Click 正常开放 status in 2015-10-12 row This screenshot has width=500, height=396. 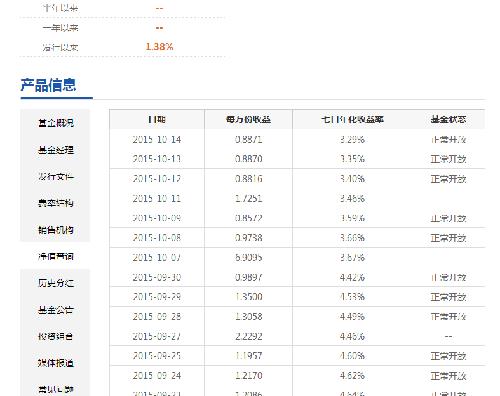pos(448,179)
